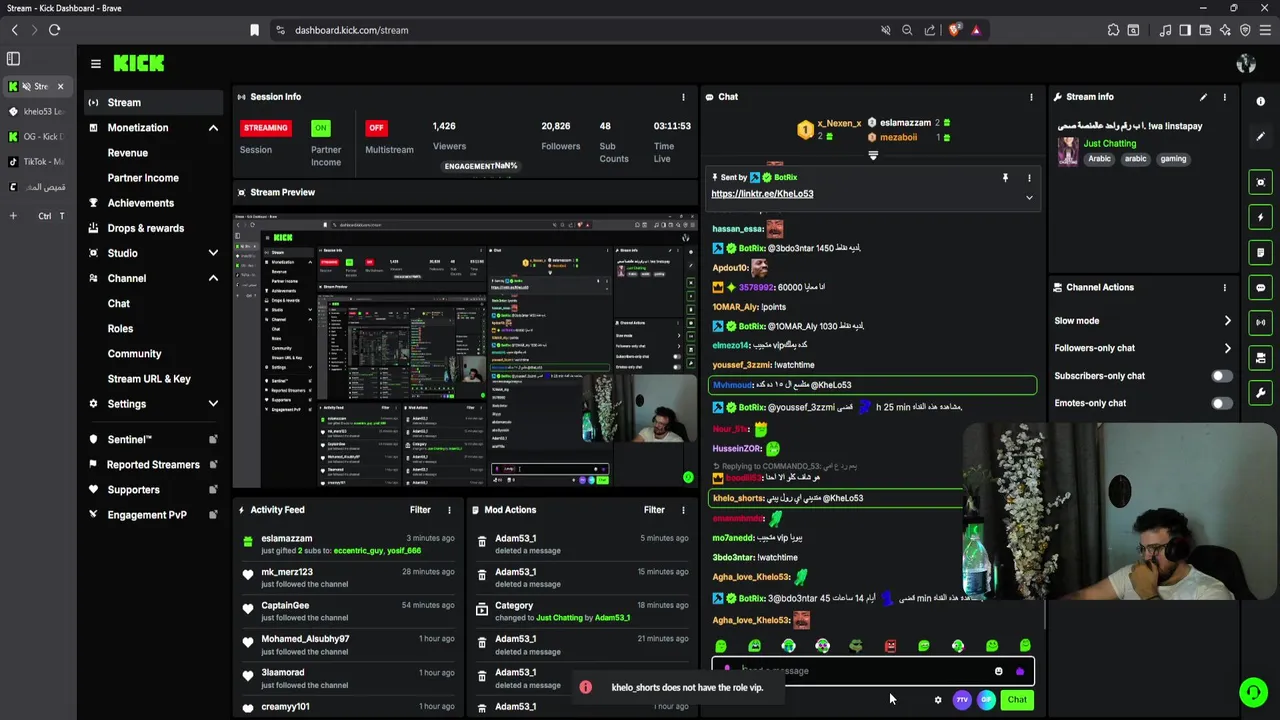Click the wrench icon in right toolbar

click(1260, 393)
